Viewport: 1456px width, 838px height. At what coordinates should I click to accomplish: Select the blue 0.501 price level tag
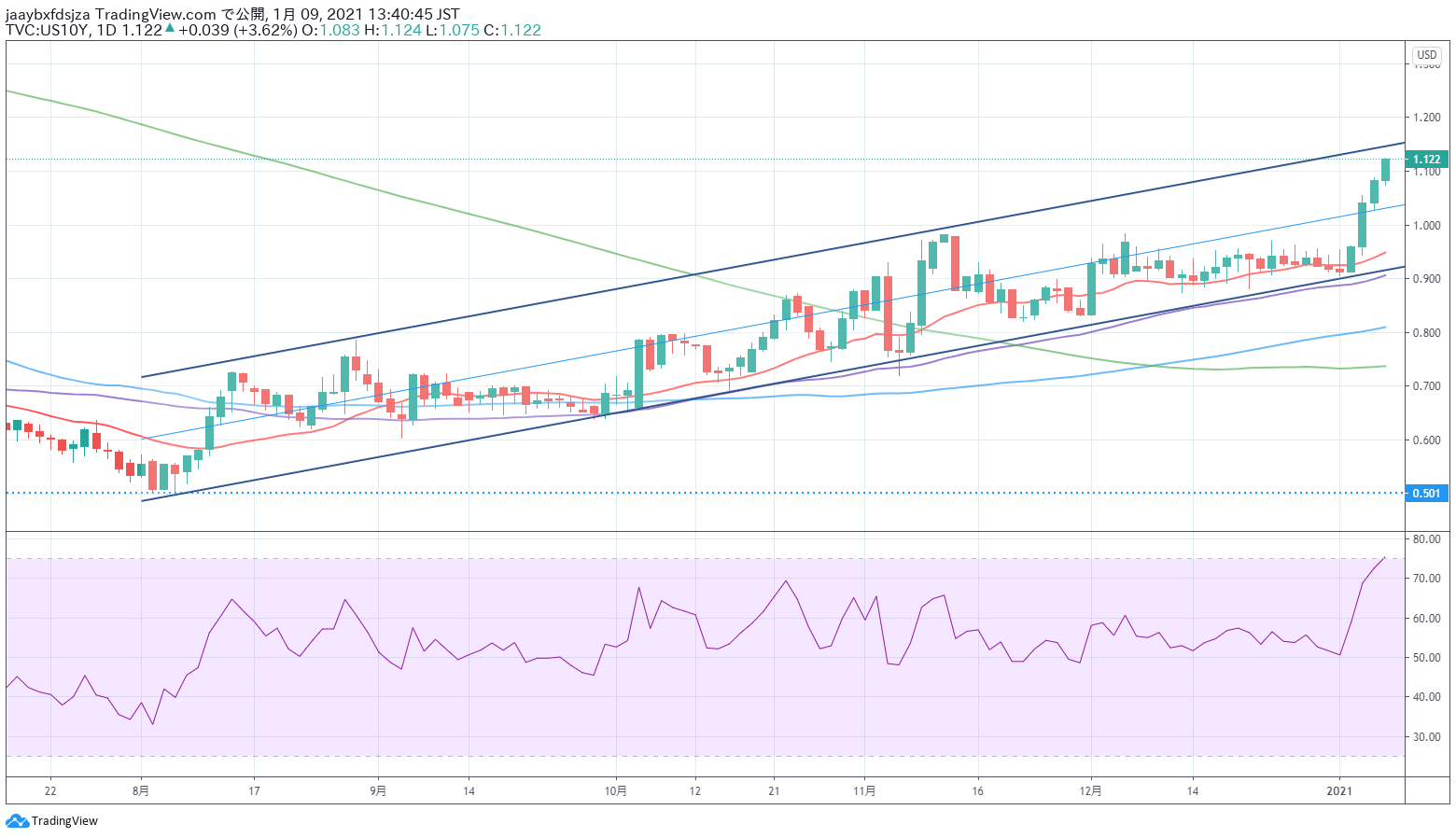tap(1426, 494)
